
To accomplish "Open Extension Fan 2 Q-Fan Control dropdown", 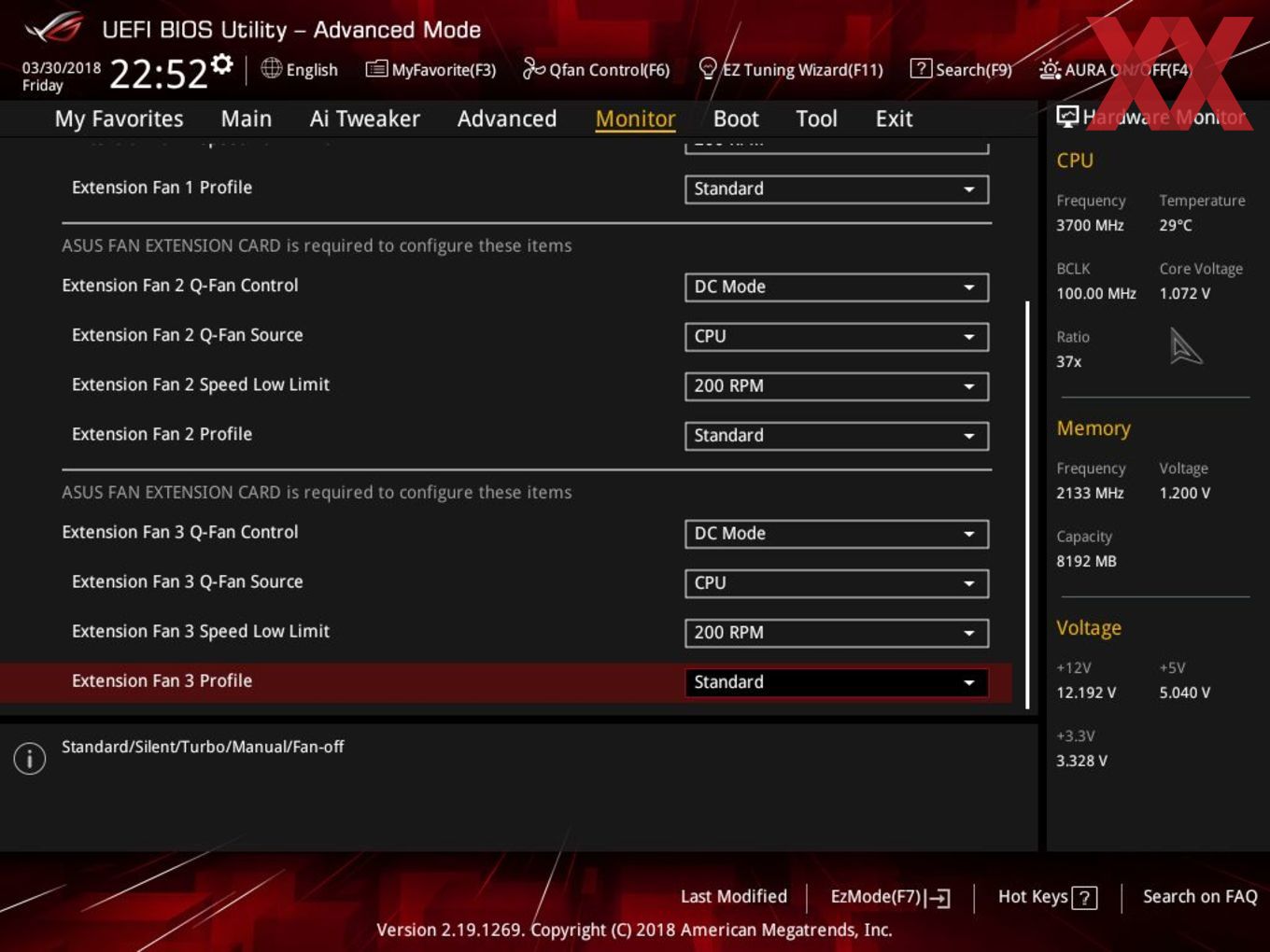I will click(837, 287).
